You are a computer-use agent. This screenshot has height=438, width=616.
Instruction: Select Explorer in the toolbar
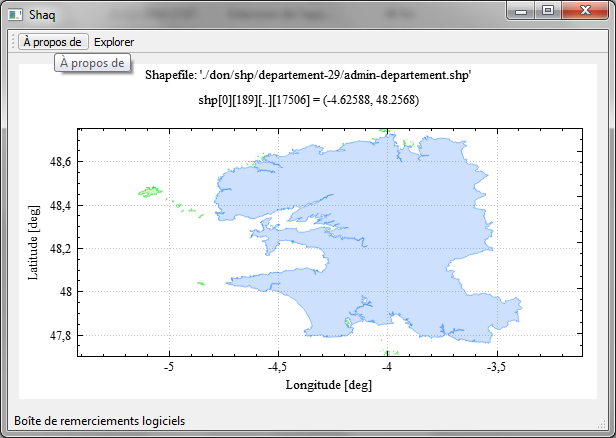[114, 42]
